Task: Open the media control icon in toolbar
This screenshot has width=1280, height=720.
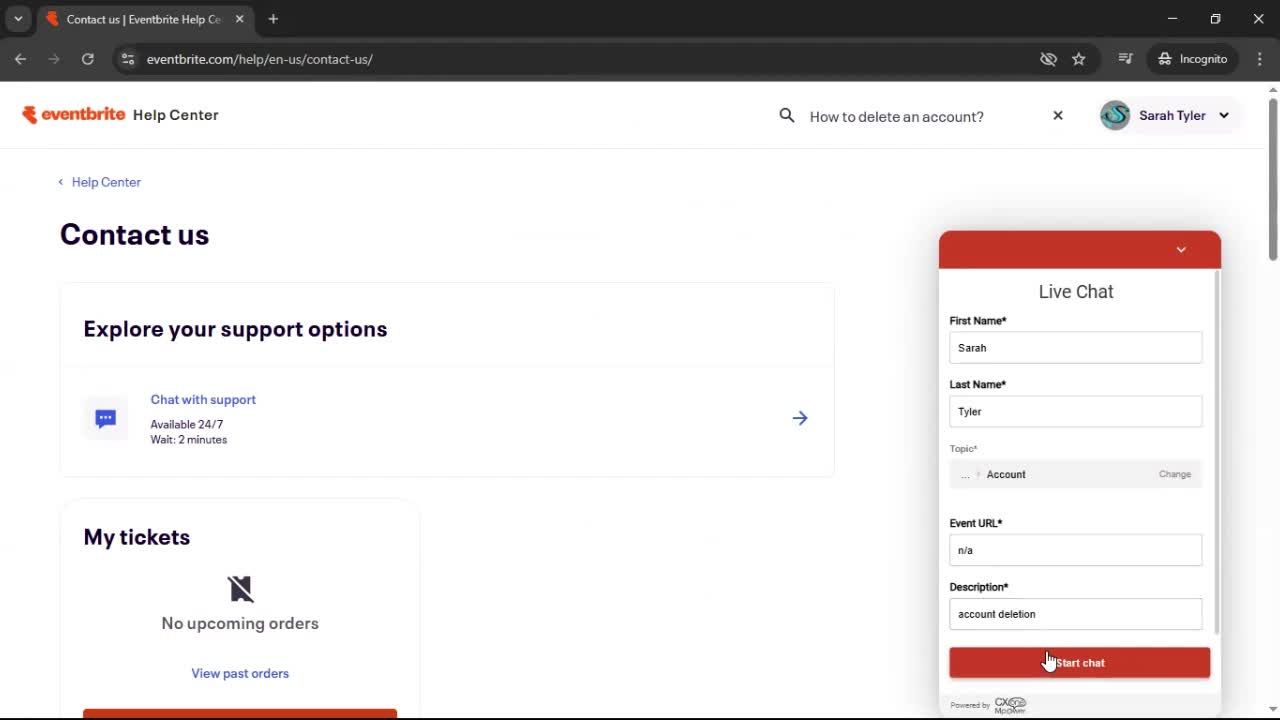Action: point(1125,59)
